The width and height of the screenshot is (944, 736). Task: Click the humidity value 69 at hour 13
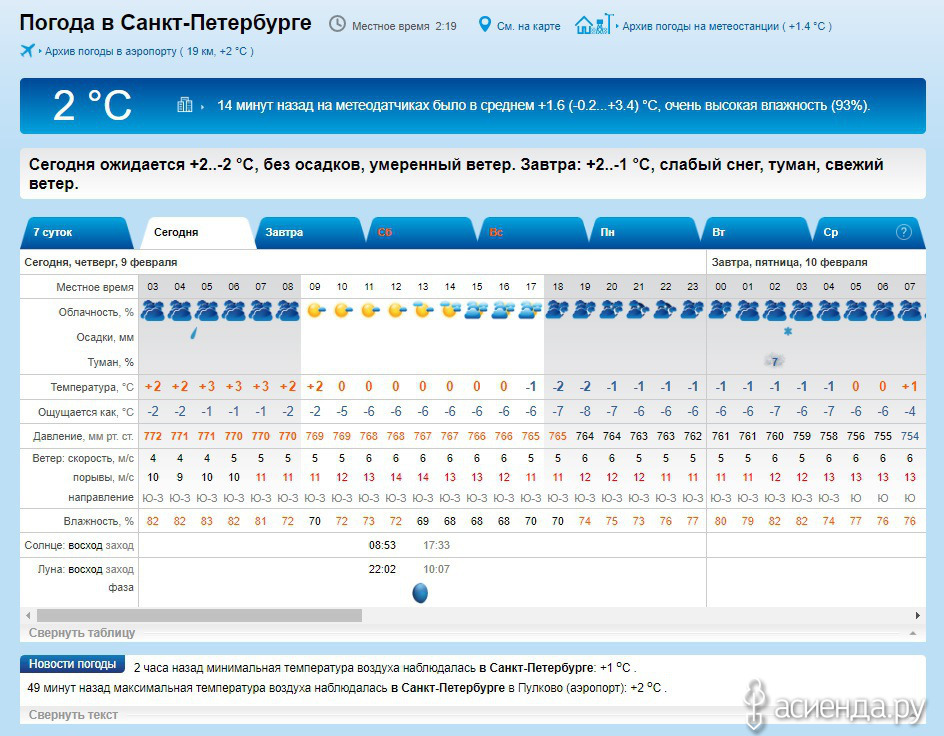(x=423, y=521)
